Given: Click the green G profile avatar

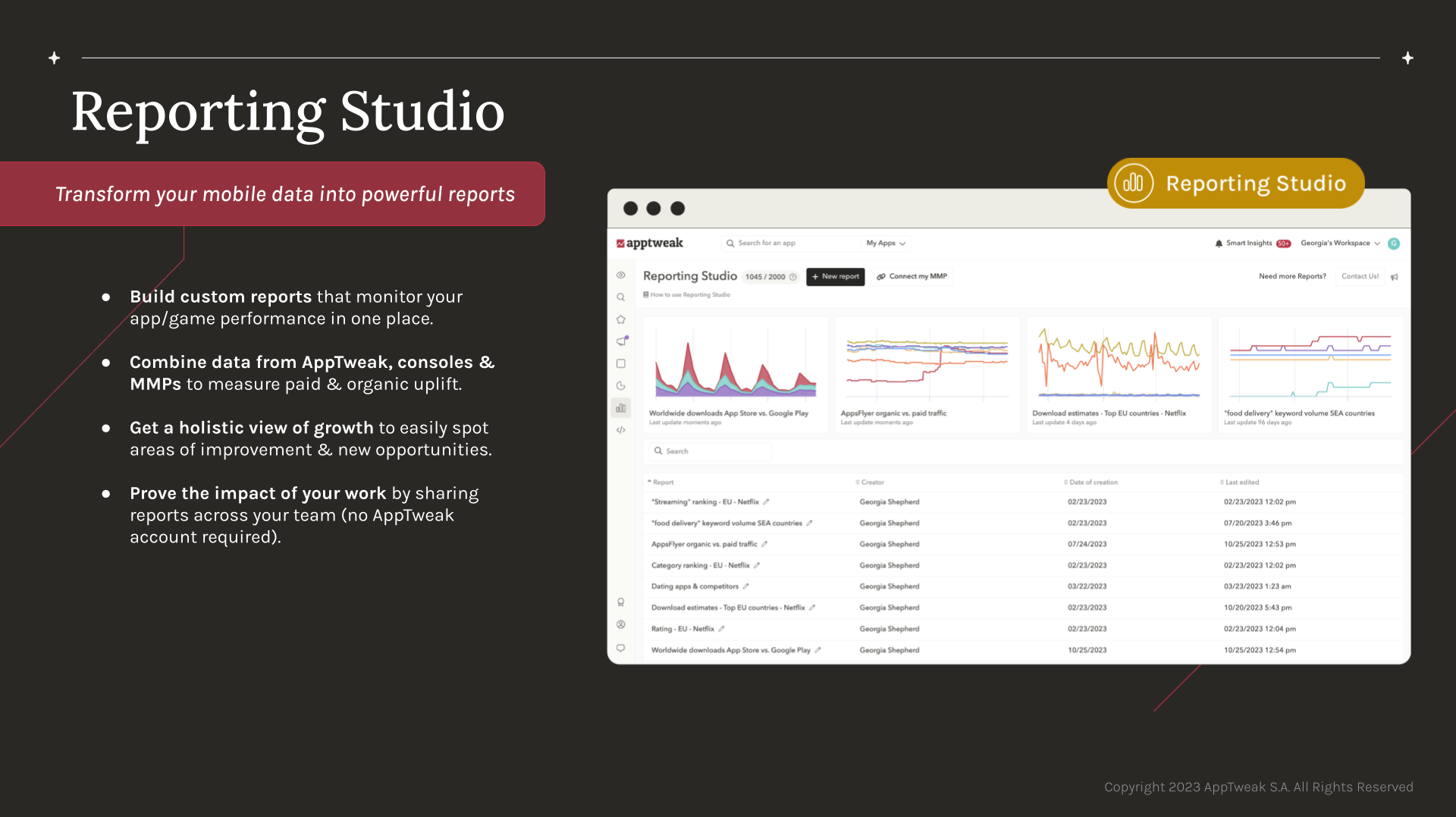Looking at the screenshot, I should point(1394,244).
